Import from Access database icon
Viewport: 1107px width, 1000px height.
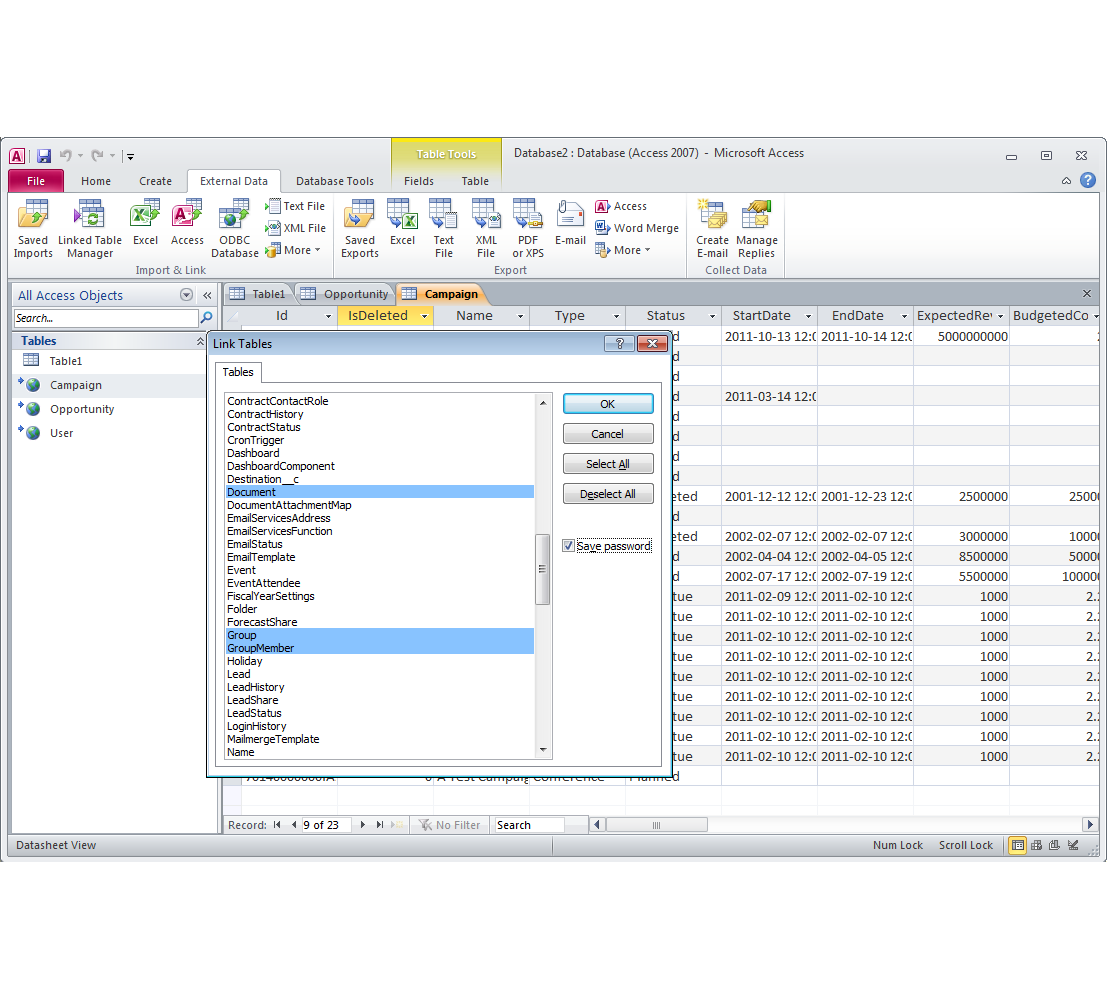pyautogui.click(x=187, y=223)
